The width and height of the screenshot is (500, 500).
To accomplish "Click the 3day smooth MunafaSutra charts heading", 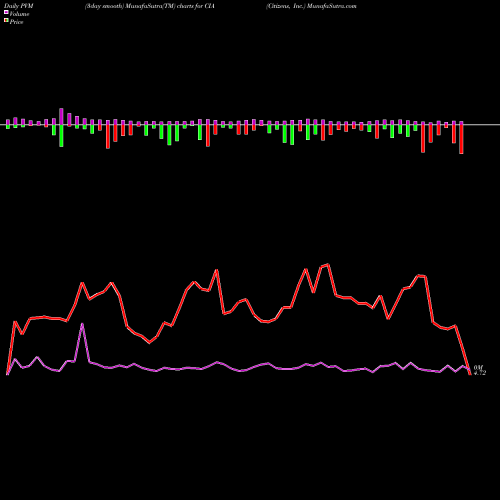I will tap(150, 6).
